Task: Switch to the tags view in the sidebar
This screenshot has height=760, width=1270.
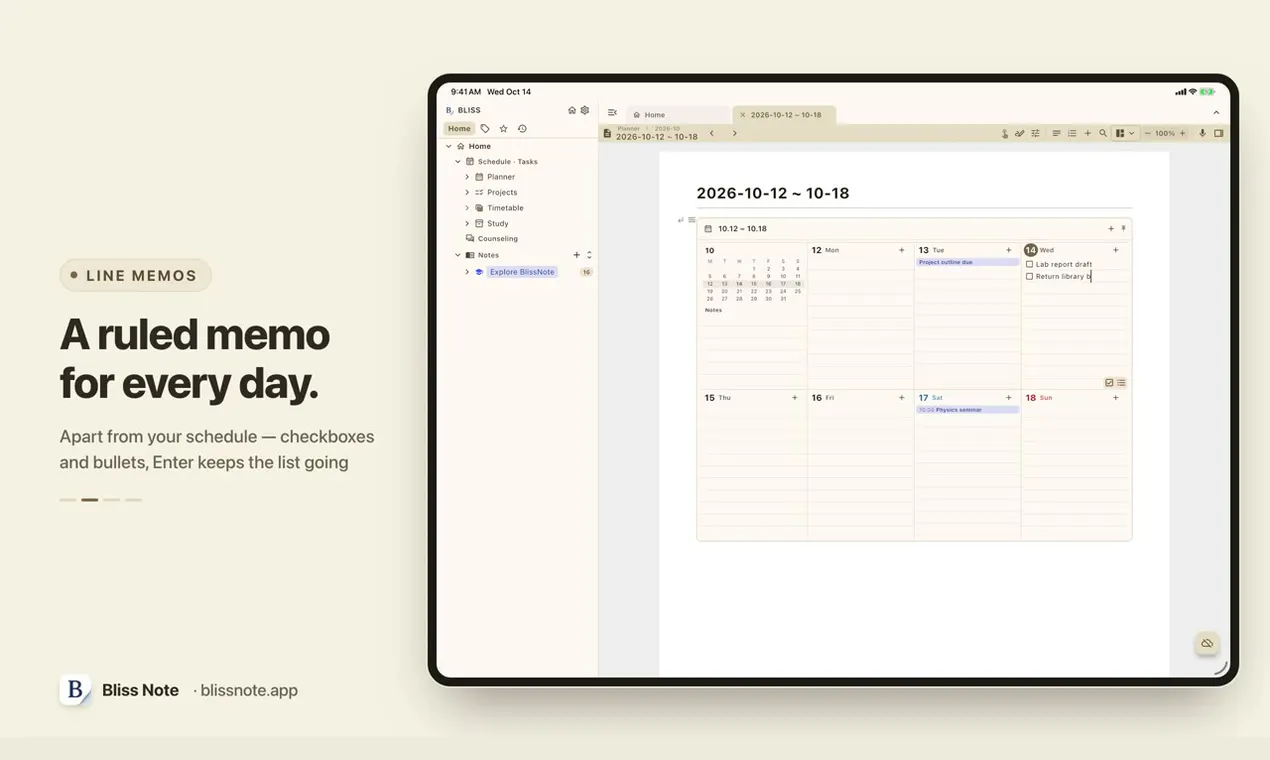Action: (485, 129)
